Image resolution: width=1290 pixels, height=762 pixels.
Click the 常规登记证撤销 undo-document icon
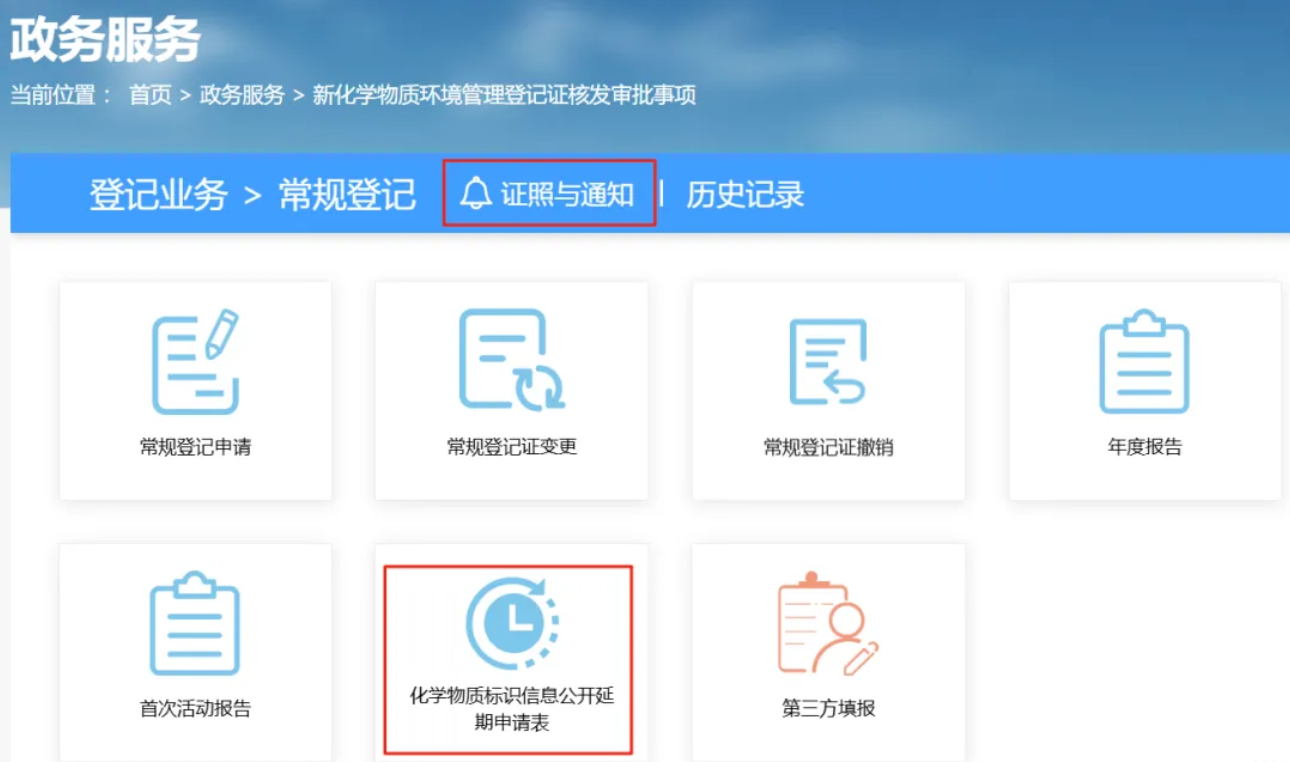pyautogui.click(x=828, y=361)
